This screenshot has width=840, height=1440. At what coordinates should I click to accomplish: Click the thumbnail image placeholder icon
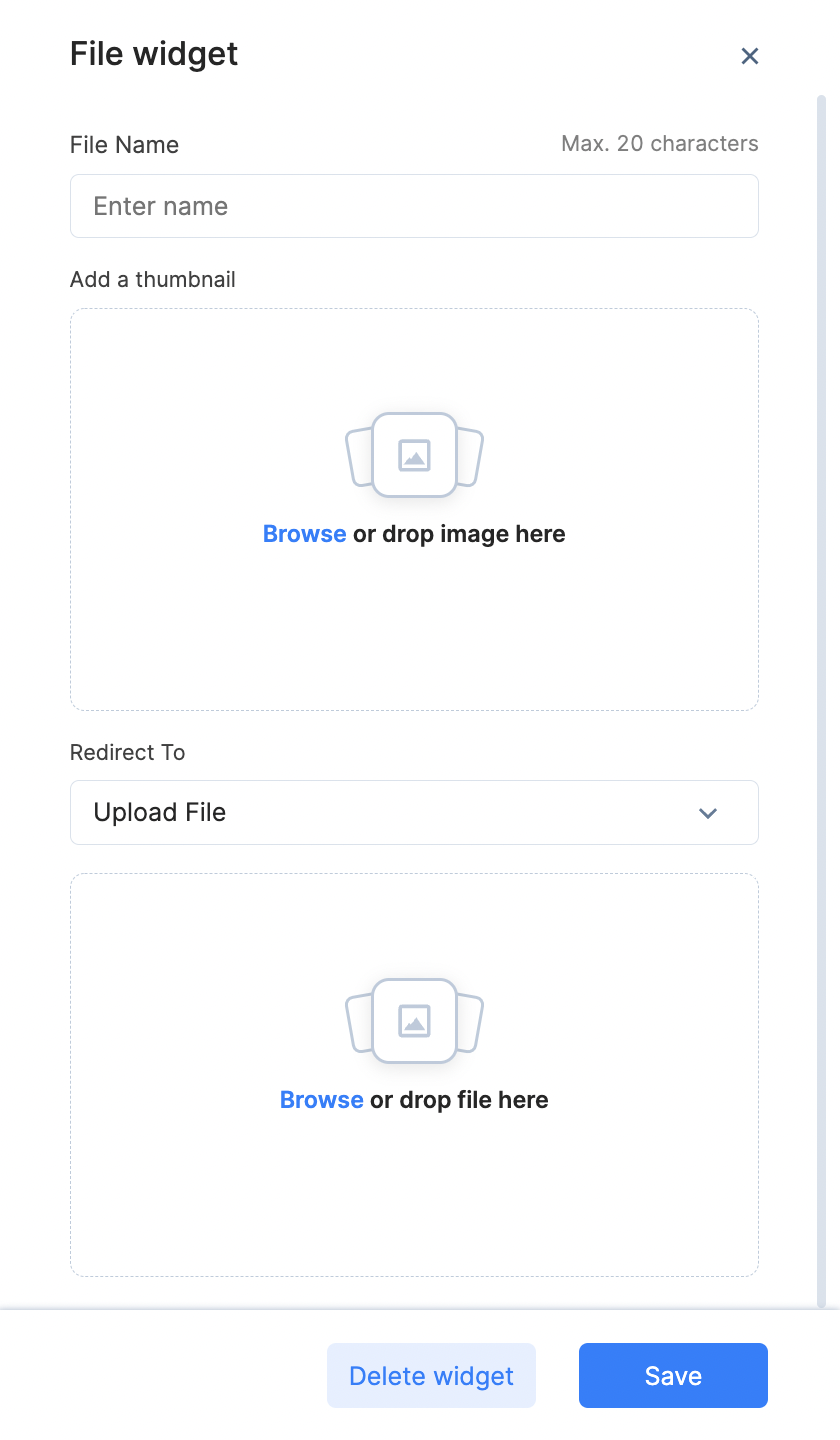[x=414, y=455]
